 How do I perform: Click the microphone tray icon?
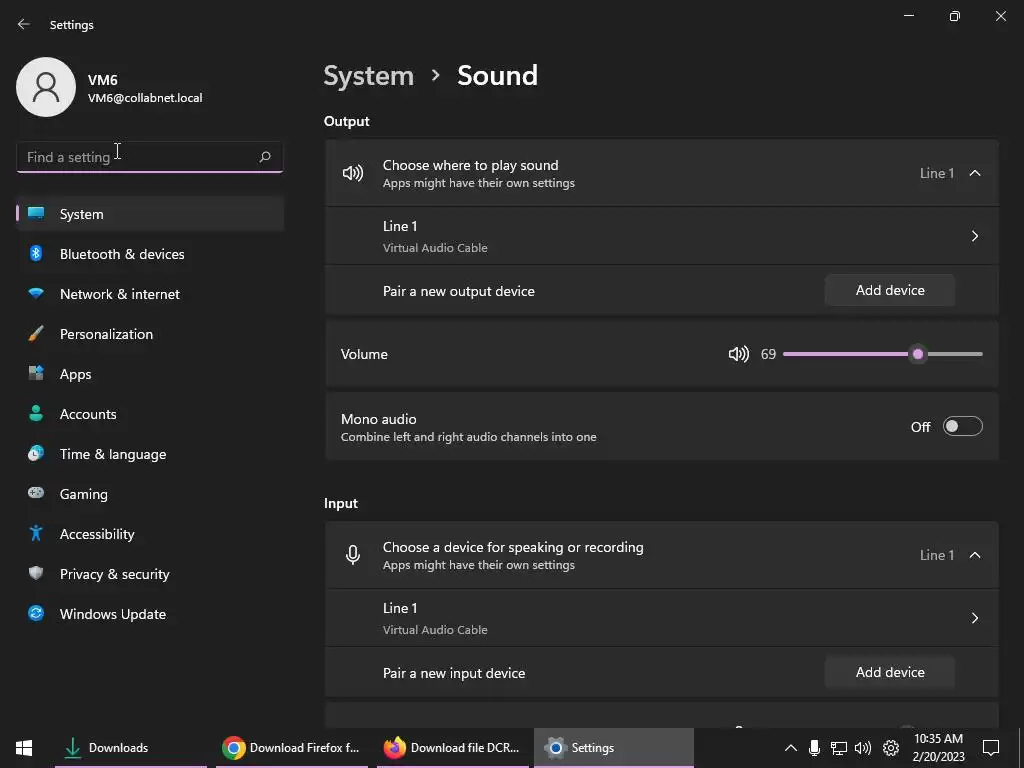pos(815,748)
